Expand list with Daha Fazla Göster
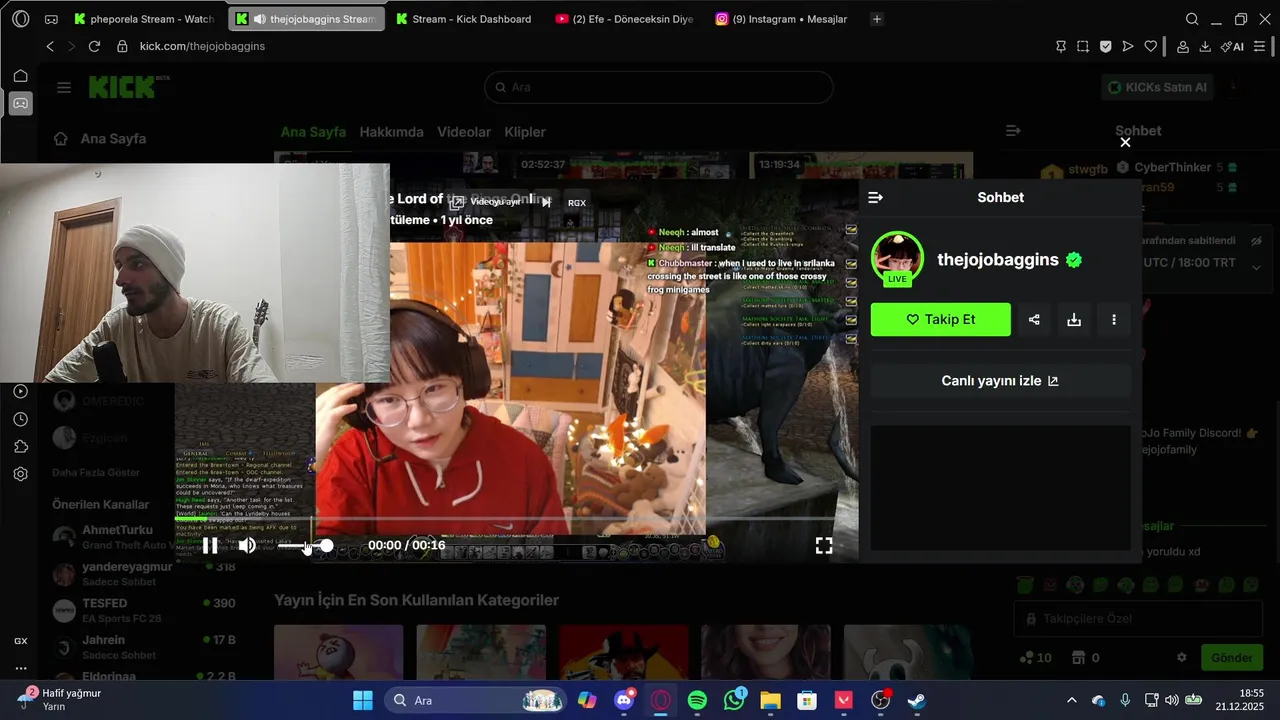 96,472
